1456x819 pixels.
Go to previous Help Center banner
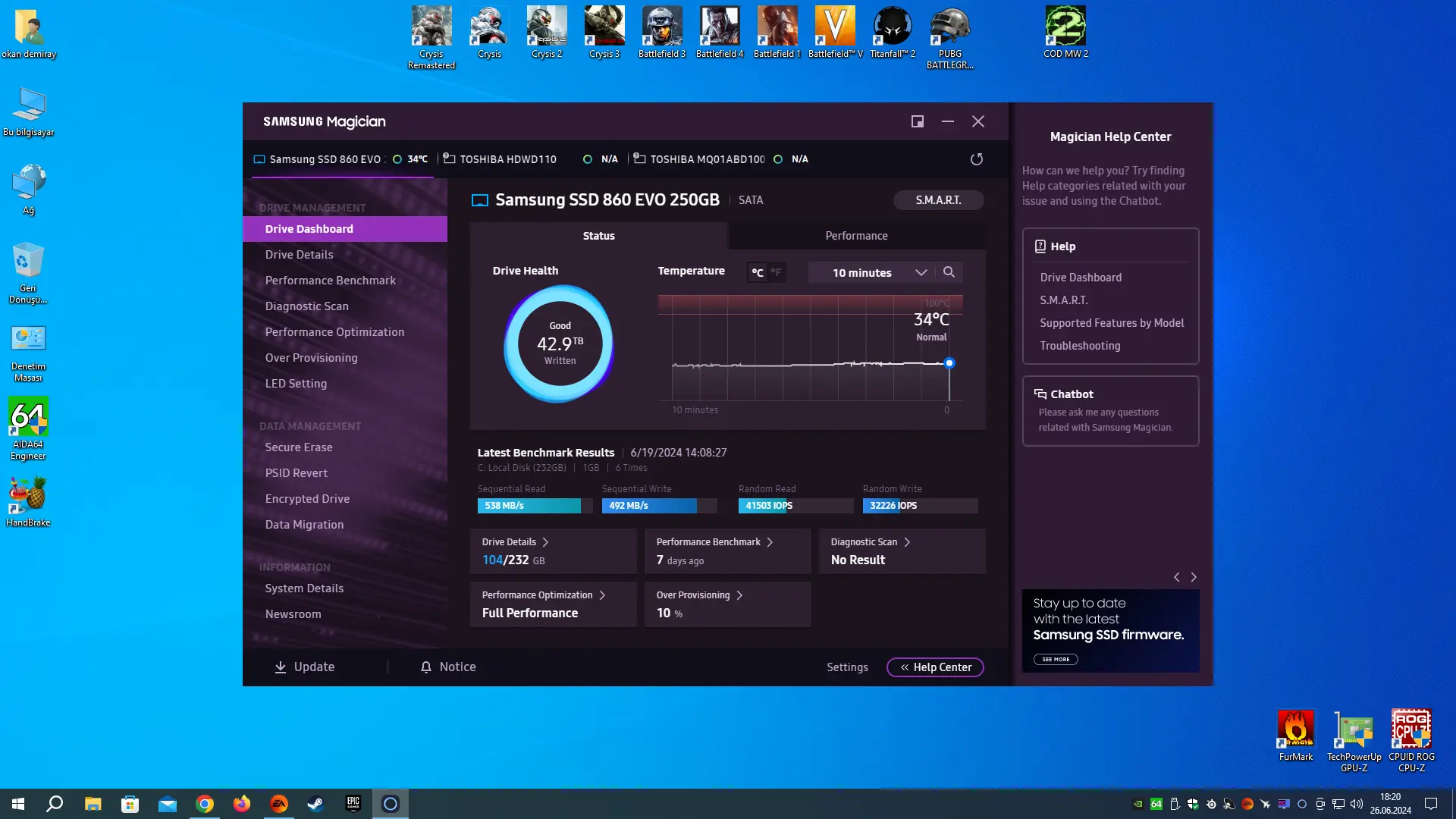1177,577
